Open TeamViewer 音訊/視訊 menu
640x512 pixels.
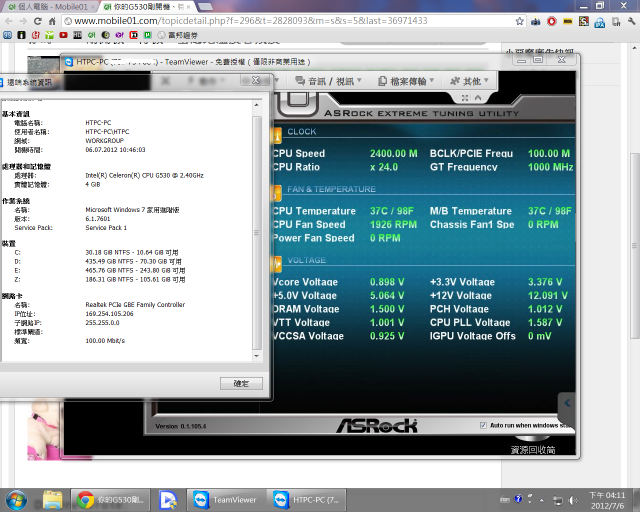329,81
